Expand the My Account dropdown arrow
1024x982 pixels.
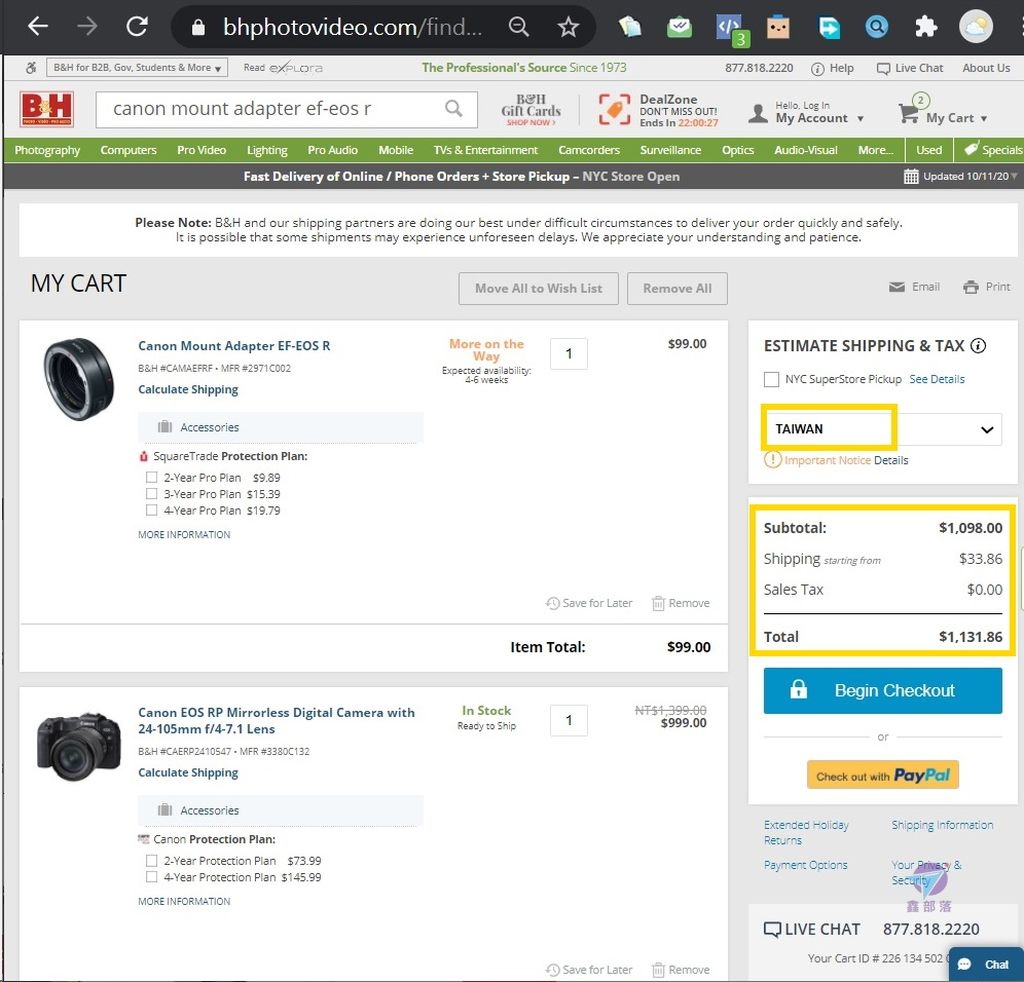860,119
